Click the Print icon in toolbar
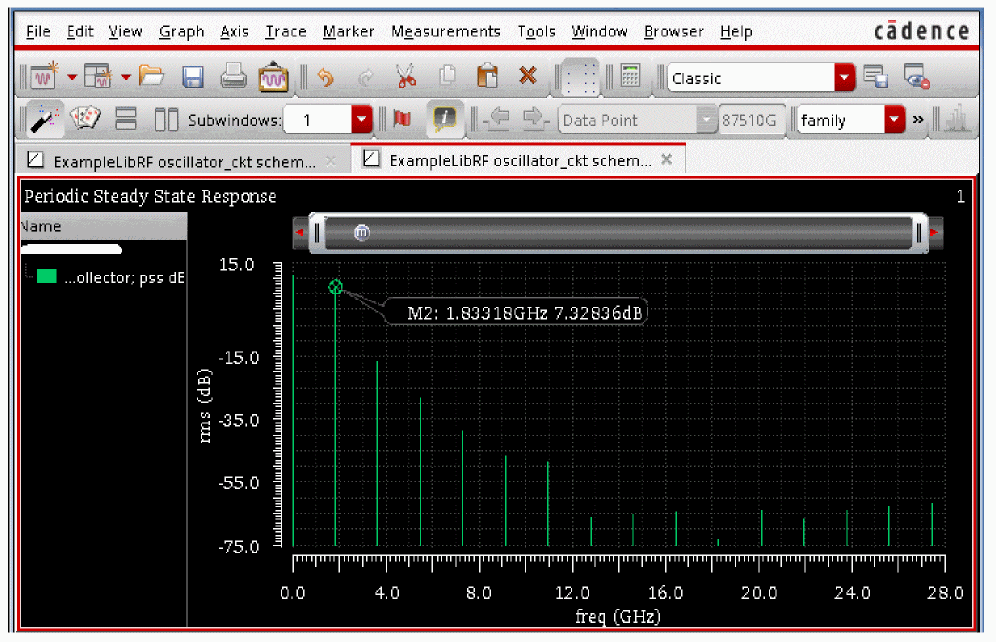996x642 pixels. 232,77
